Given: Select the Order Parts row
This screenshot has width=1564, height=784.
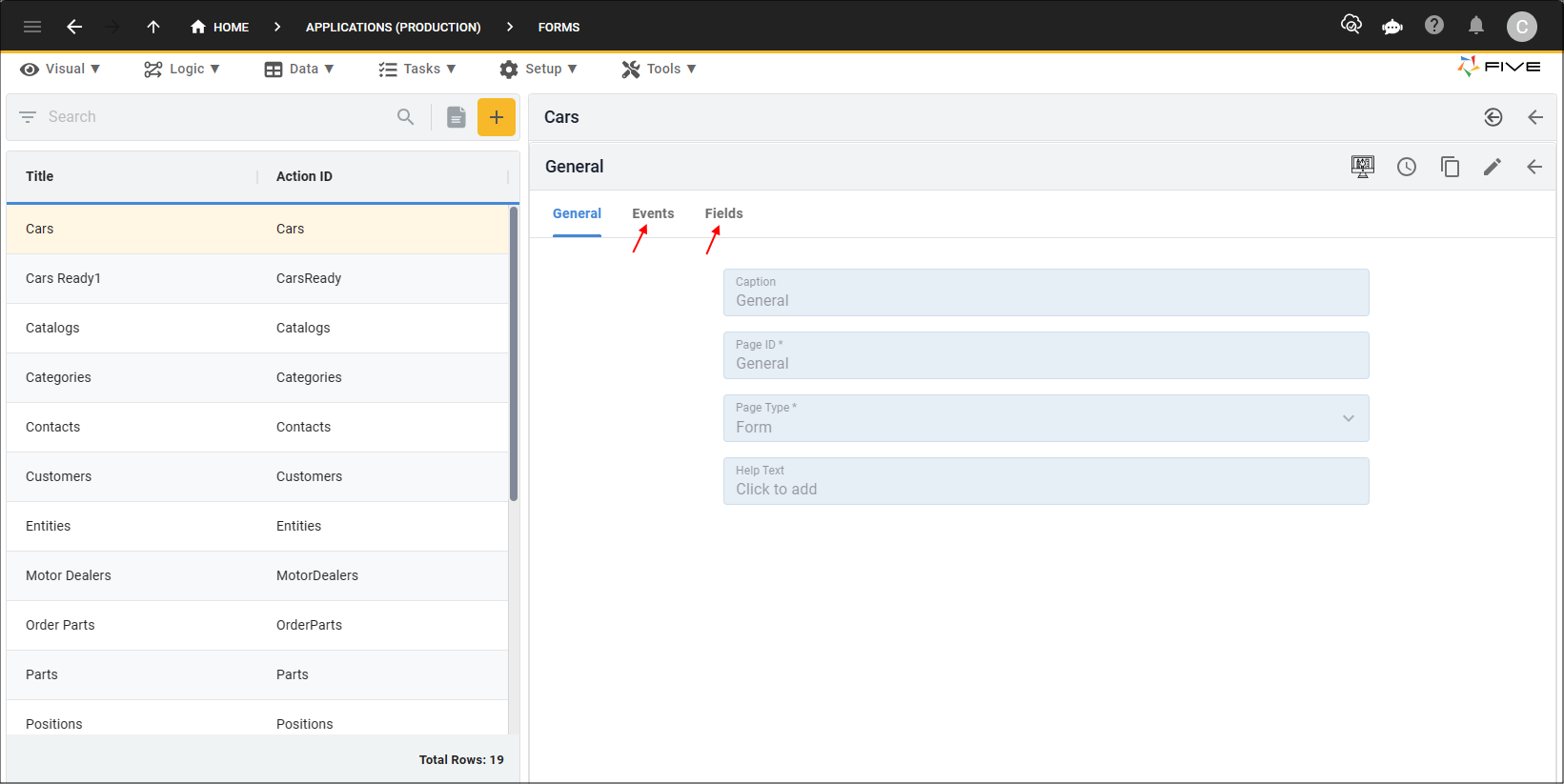Looking at the screenshot, I should 257,625.
